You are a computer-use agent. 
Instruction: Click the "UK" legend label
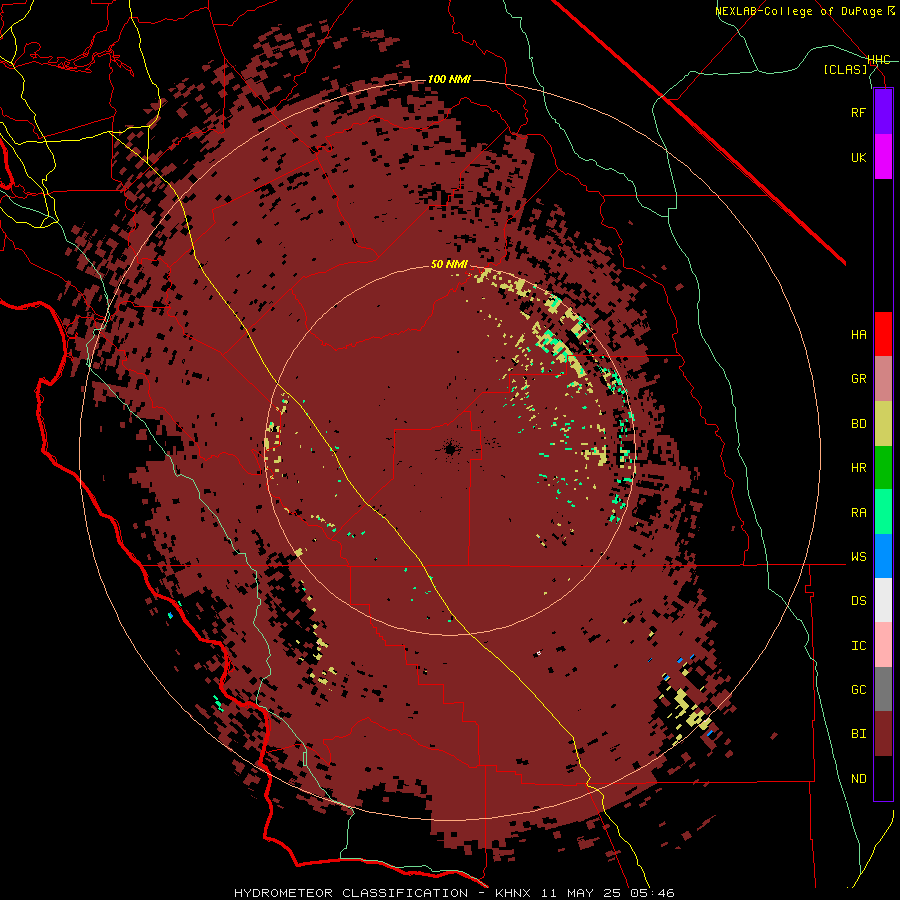[858, 157]
